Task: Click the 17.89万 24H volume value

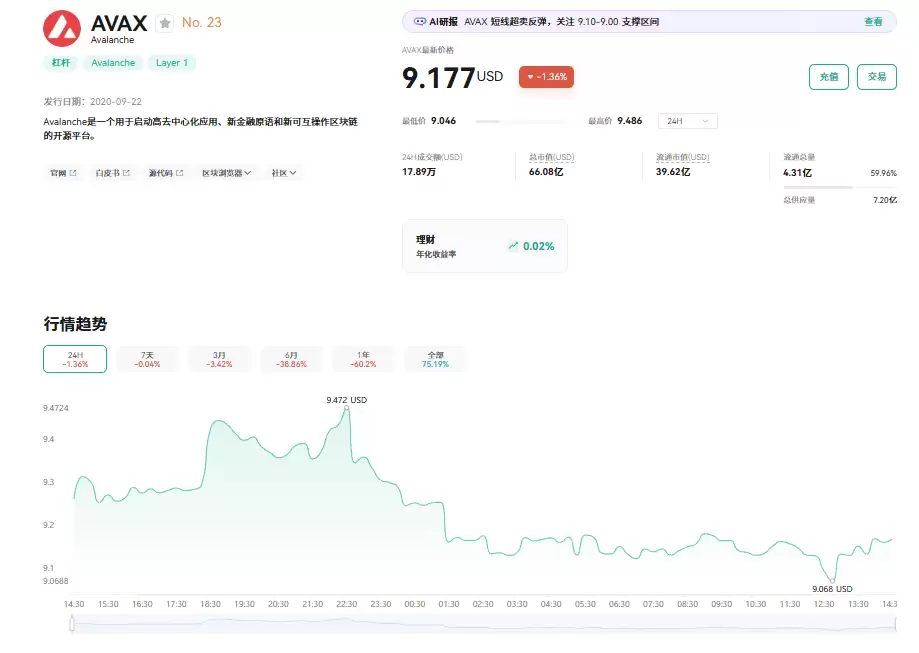Action: coord(418,172)
